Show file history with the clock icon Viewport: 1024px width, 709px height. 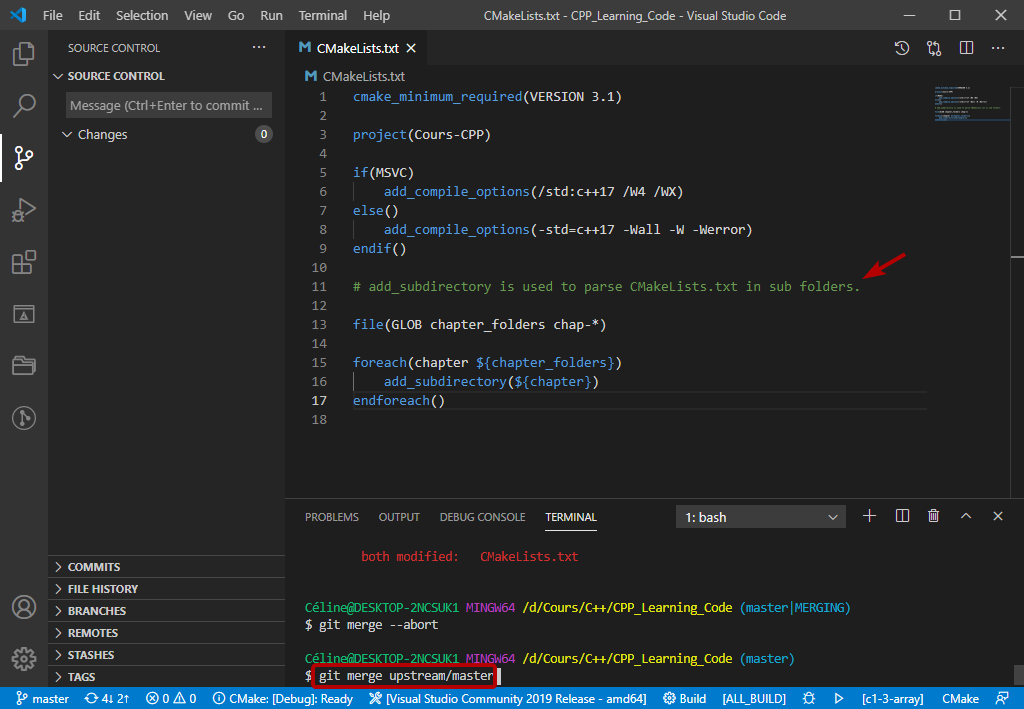[x=902, y=48]
